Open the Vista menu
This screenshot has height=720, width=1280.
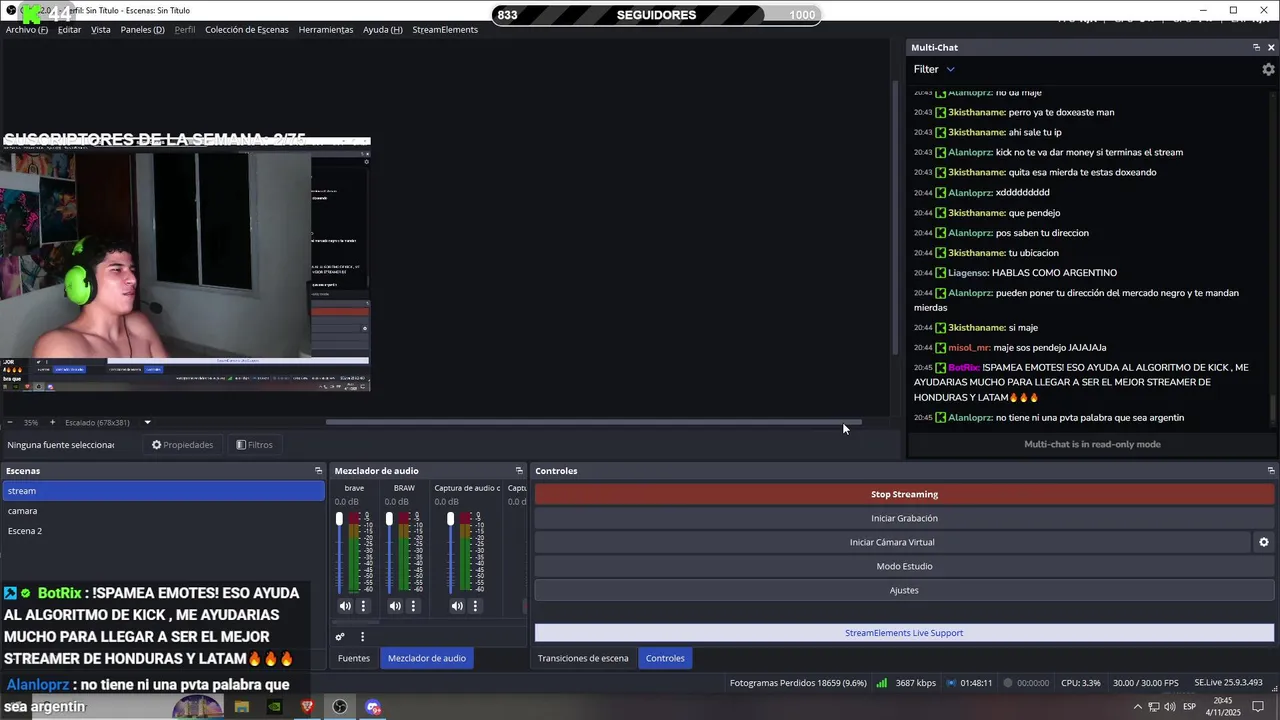[x=101, y=30]
